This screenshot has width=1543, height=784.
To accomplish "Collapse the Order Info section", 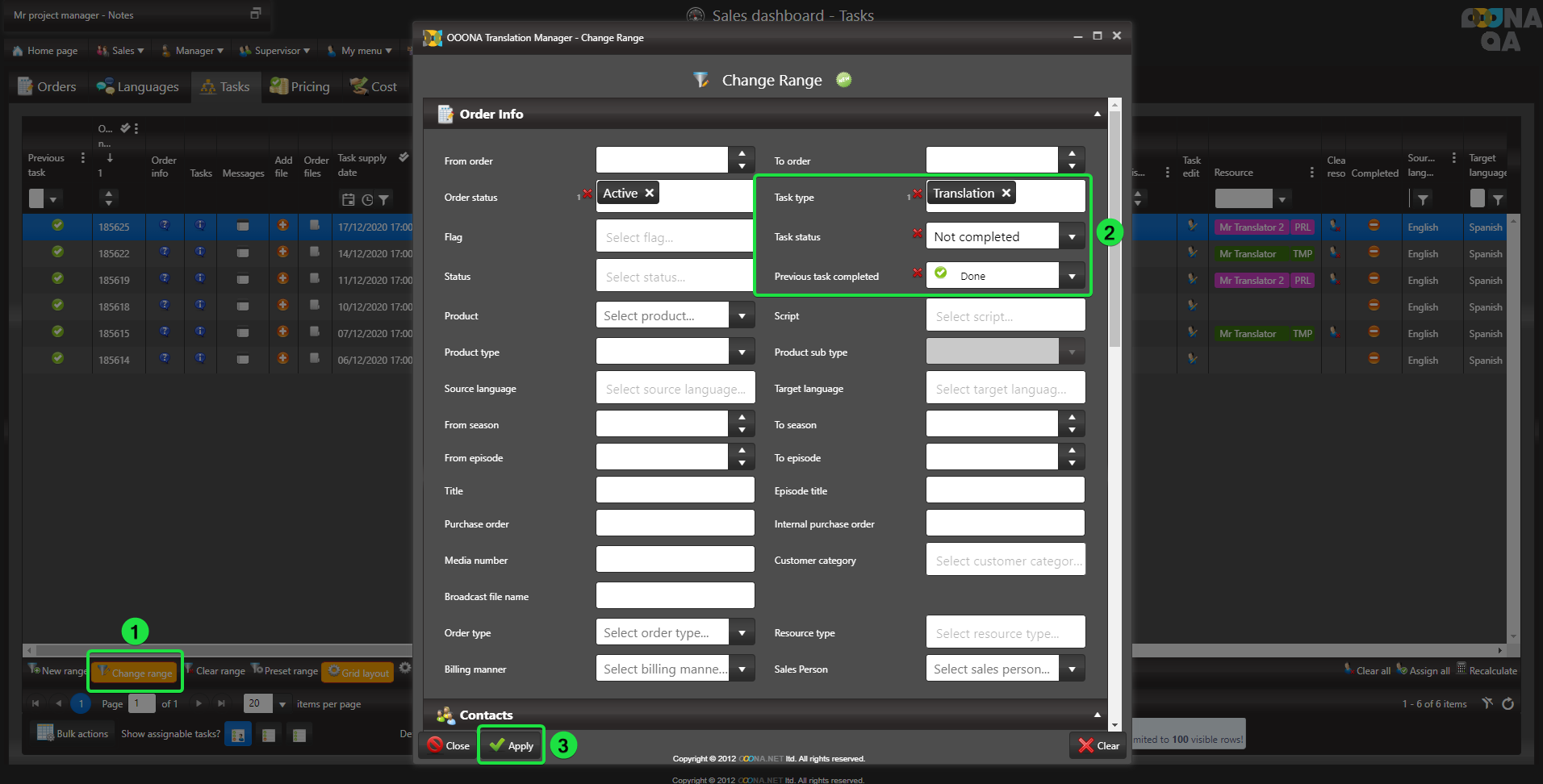I will [1097, 115].
